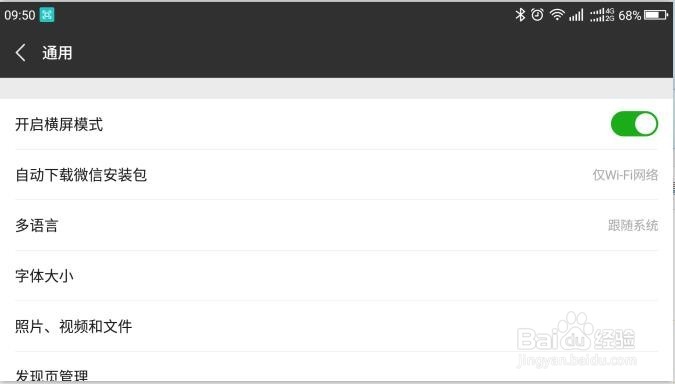This screenshot has width=675, height=384.
Task: Tap the back arrow icon
Action: click(21, 53)
